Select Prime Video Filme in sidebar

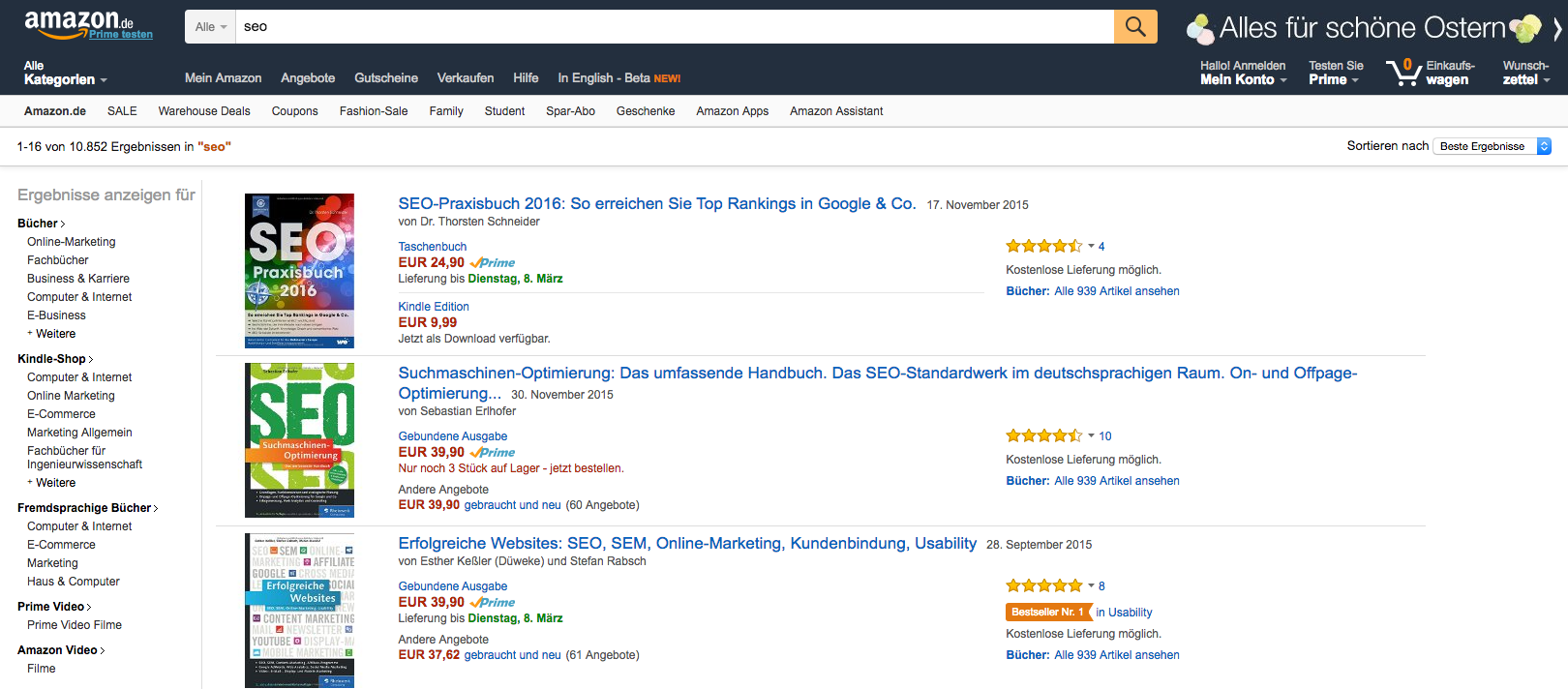[75, 625]
